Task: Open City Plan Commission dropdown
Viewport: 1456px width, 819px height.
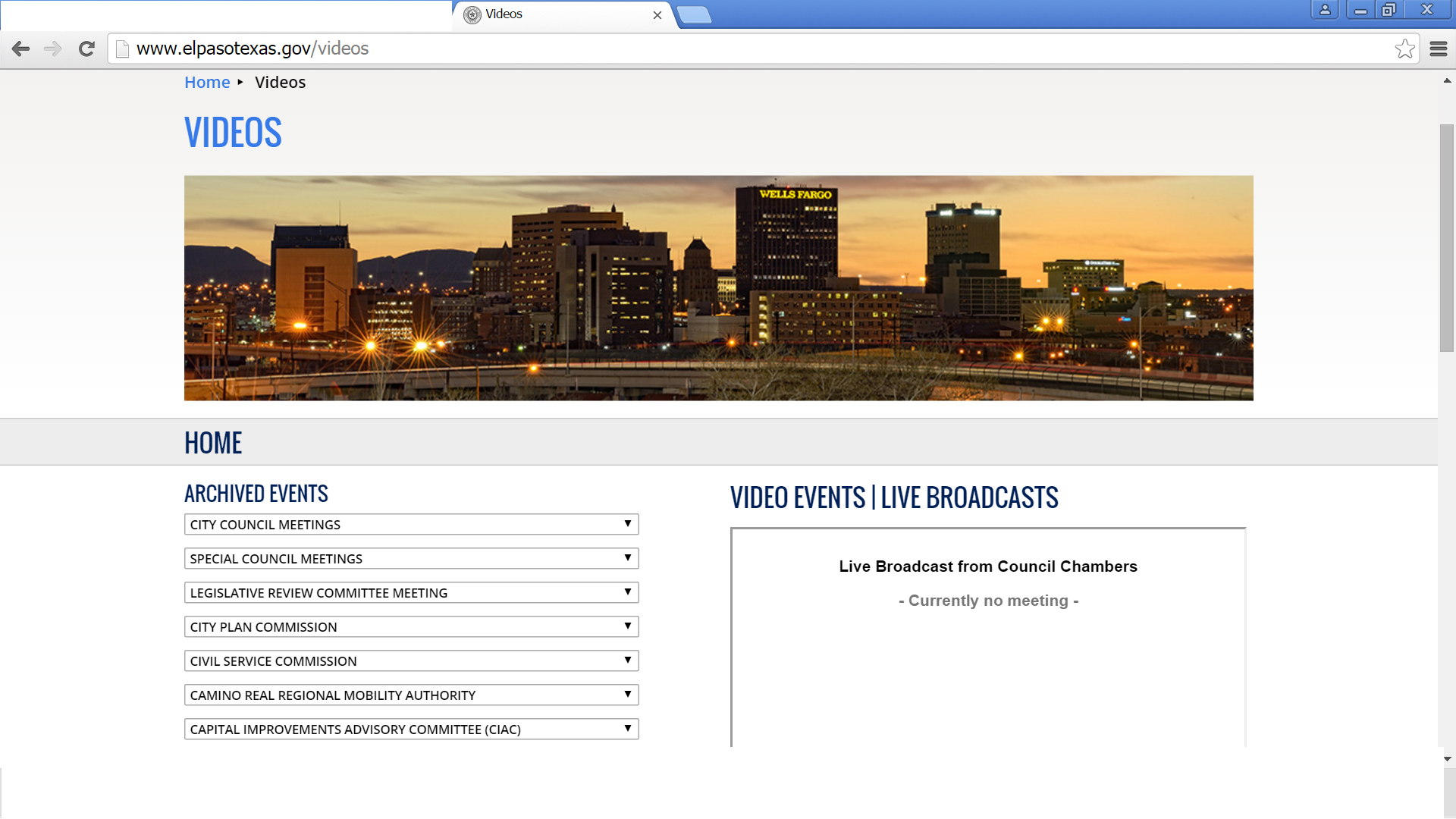Action: 411,627
